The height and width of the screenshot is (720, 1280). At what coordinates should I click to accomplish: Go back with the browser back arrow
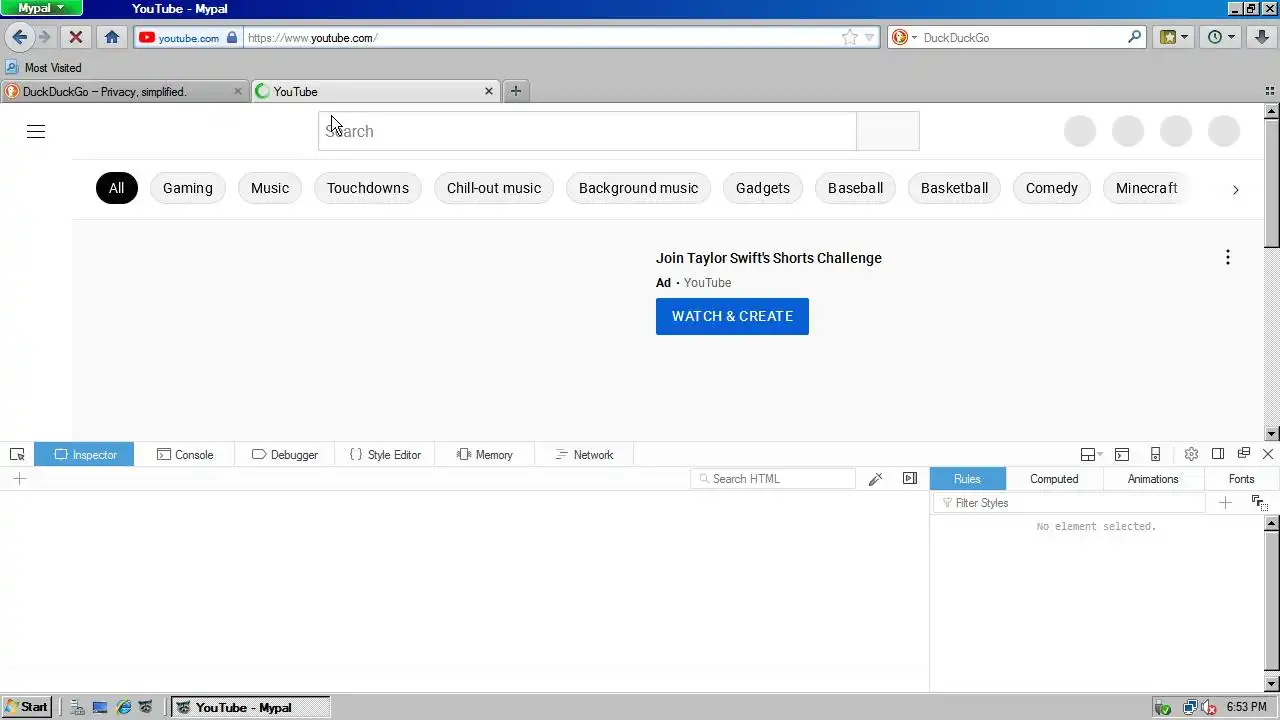point(20,37)
